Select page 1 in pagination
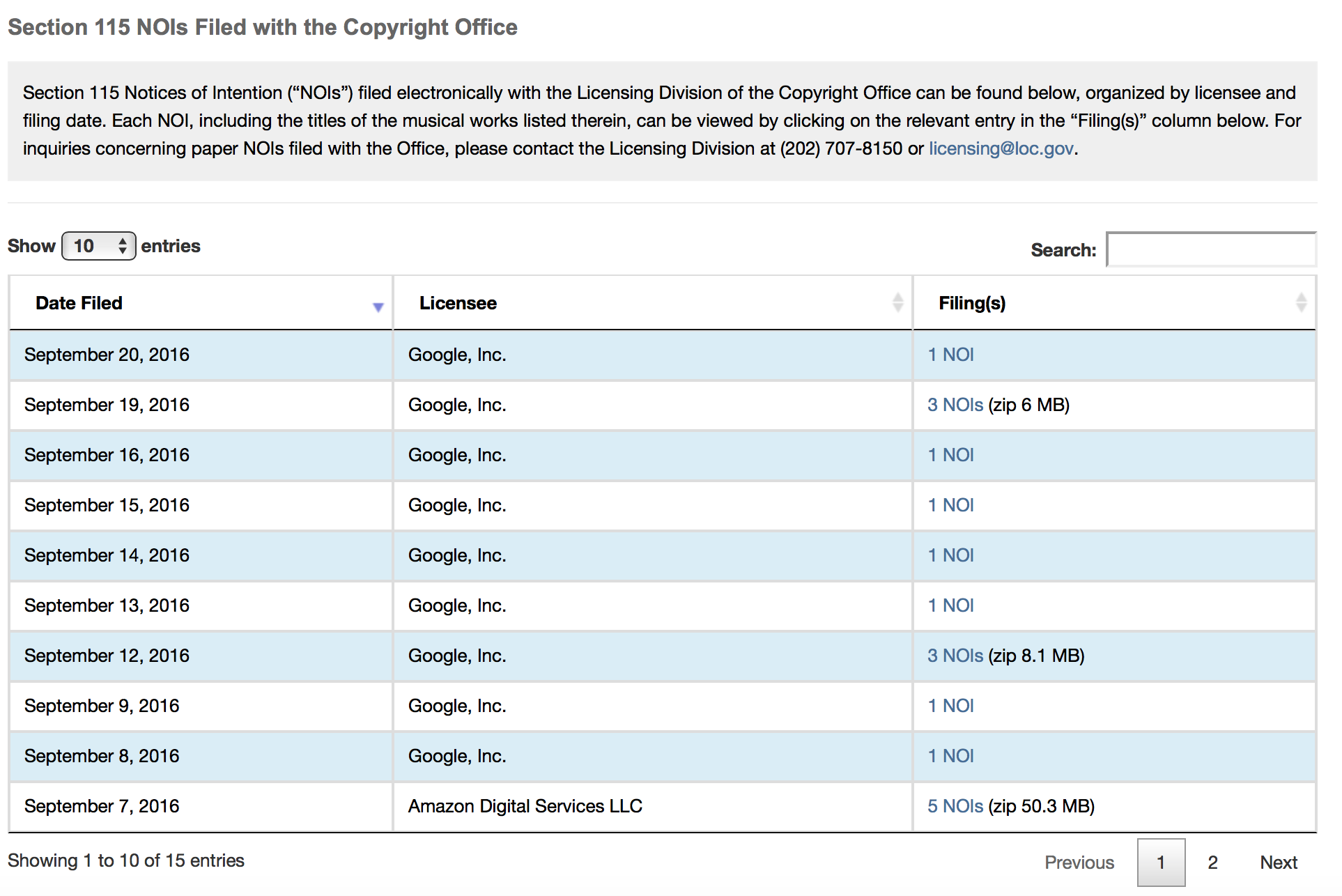 (1161, 863)
